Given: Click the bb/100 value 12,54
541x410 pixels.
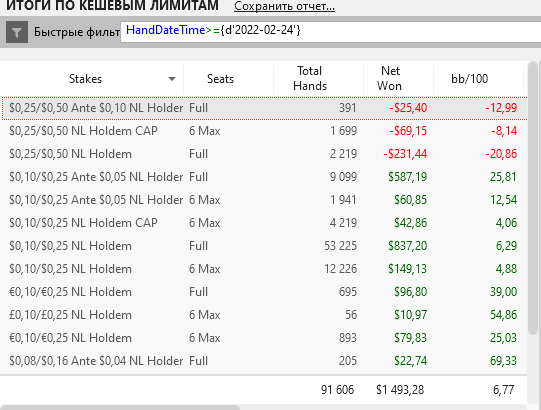Looking at the screenshot, I should coord(504,200).
